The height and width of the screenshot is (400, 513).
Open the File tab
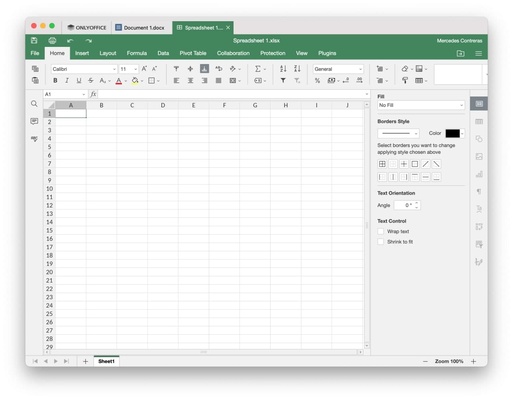(35, 53)
